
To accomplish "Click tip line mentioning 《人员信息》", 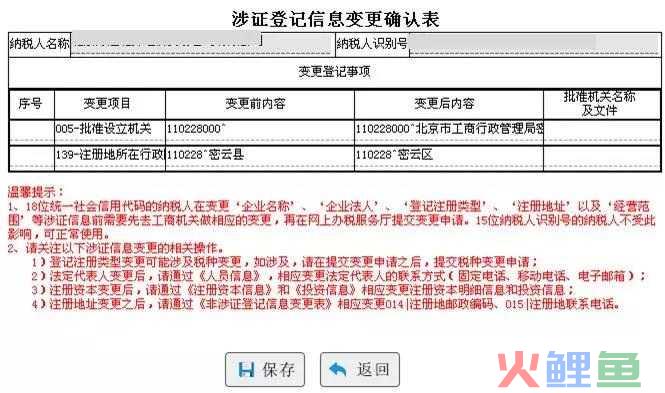I will click(x=338, y=276).
